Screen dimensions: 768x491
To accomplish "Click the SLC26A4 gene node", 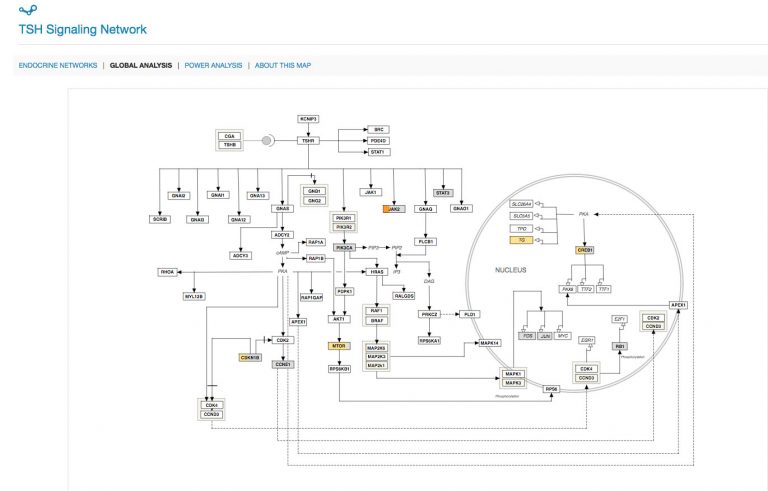I will point(521,204).
